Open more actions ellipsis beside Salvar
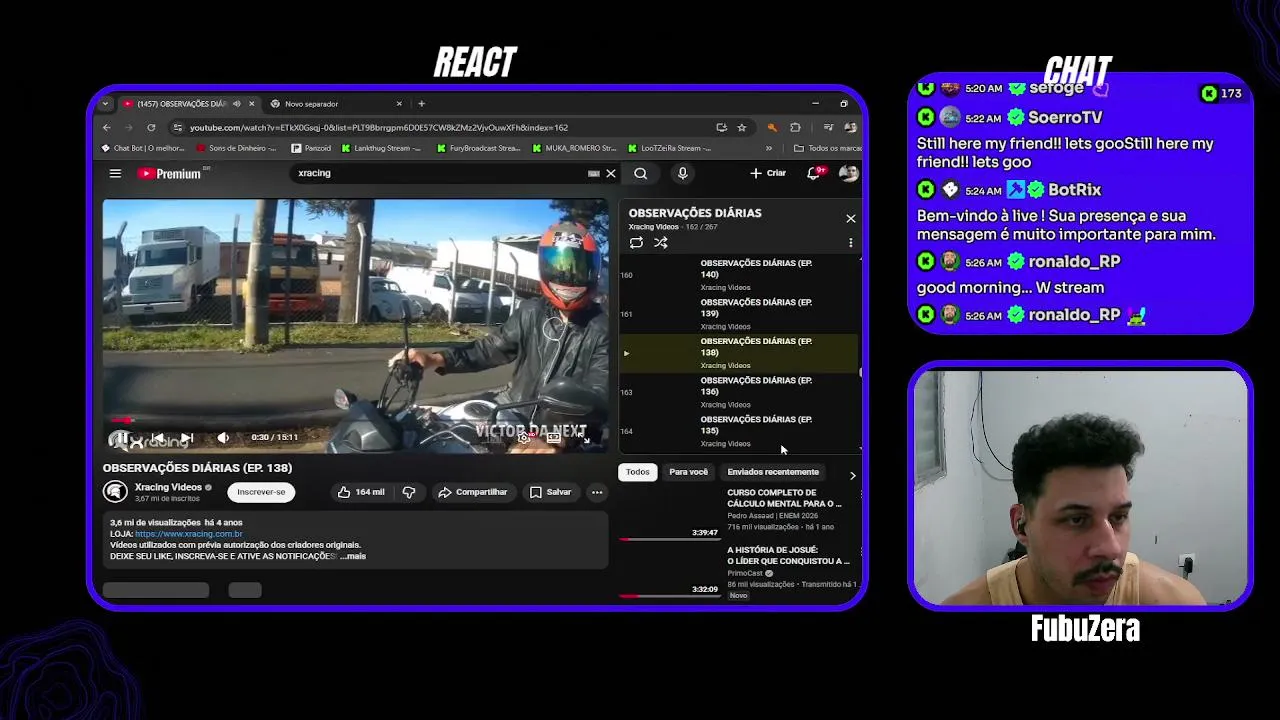1280x720 pixels. click(x=597, y=492)
